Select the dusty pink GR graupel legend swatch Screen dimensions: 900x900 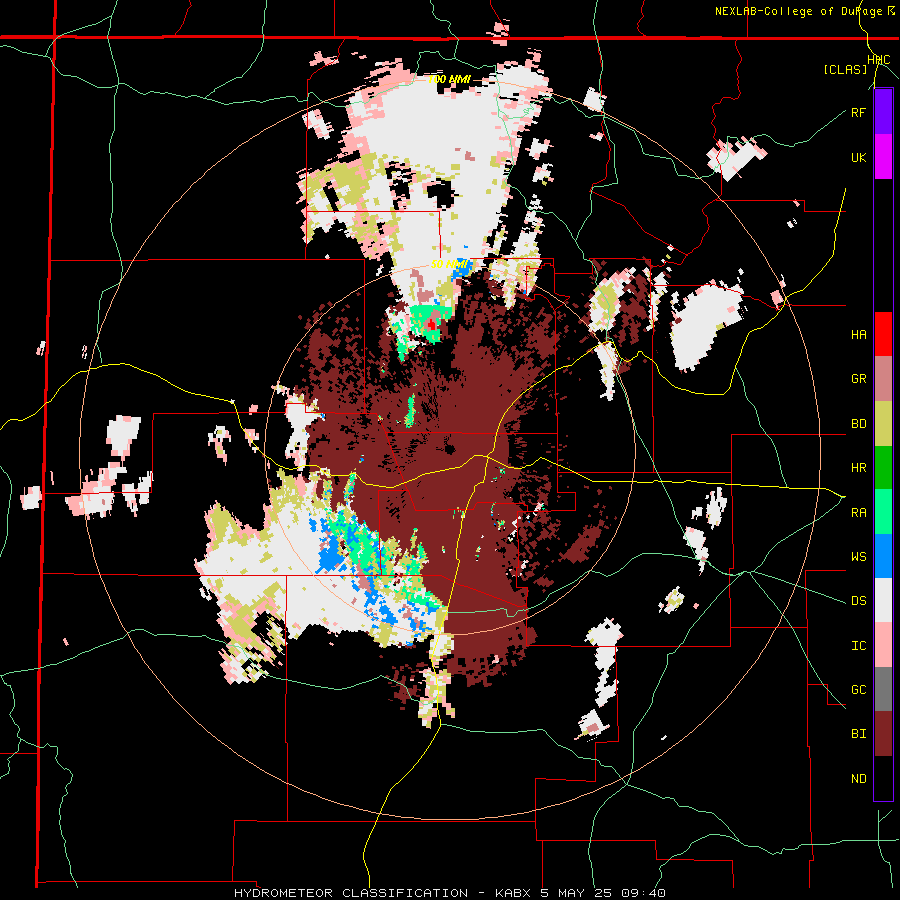tap(883, 379)
